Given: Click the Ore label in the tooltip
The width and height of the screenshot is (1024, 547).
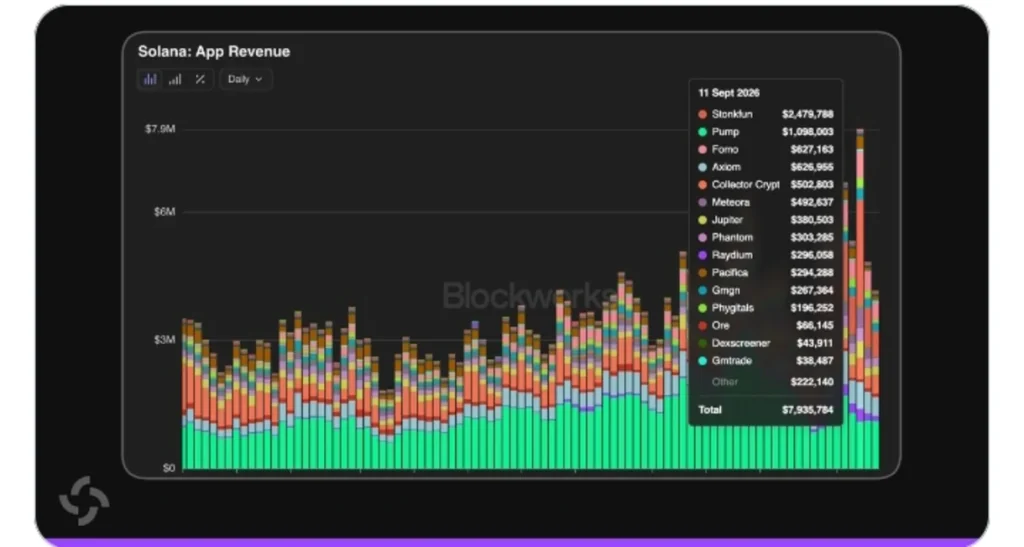Looking at the screenshot, I should point(720,325).
